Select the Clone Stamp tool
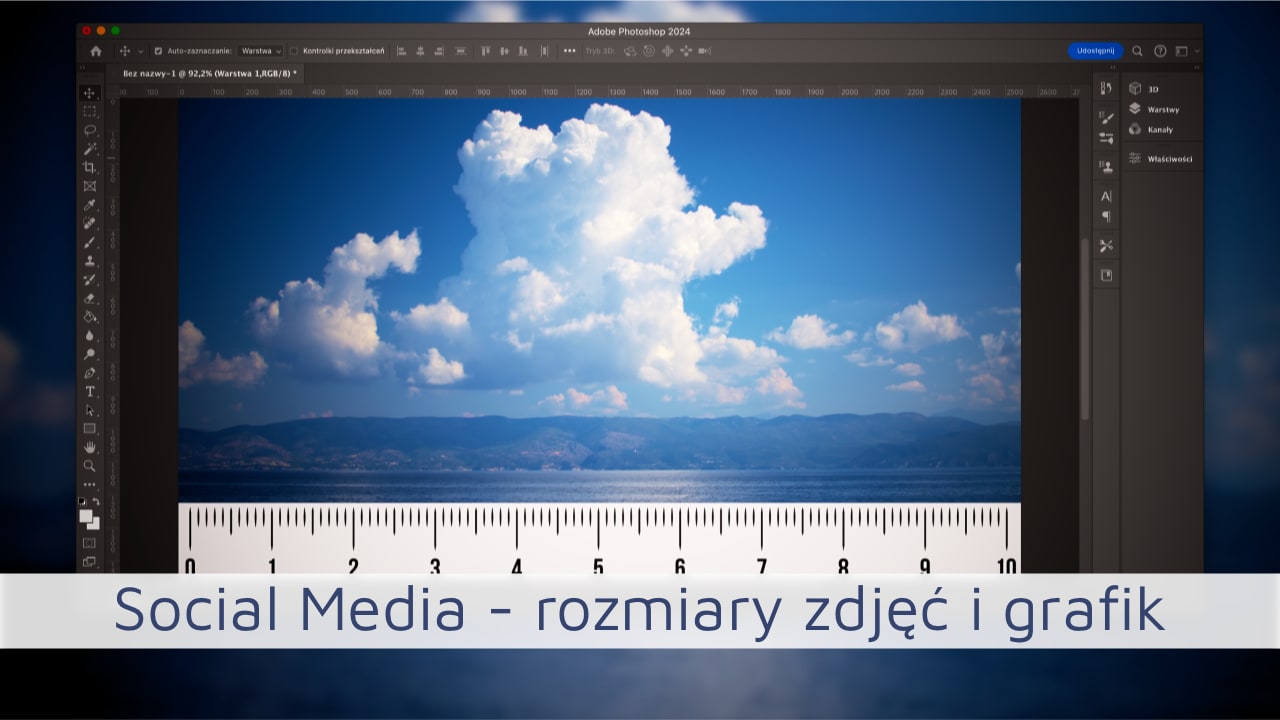 pos(90,261)
